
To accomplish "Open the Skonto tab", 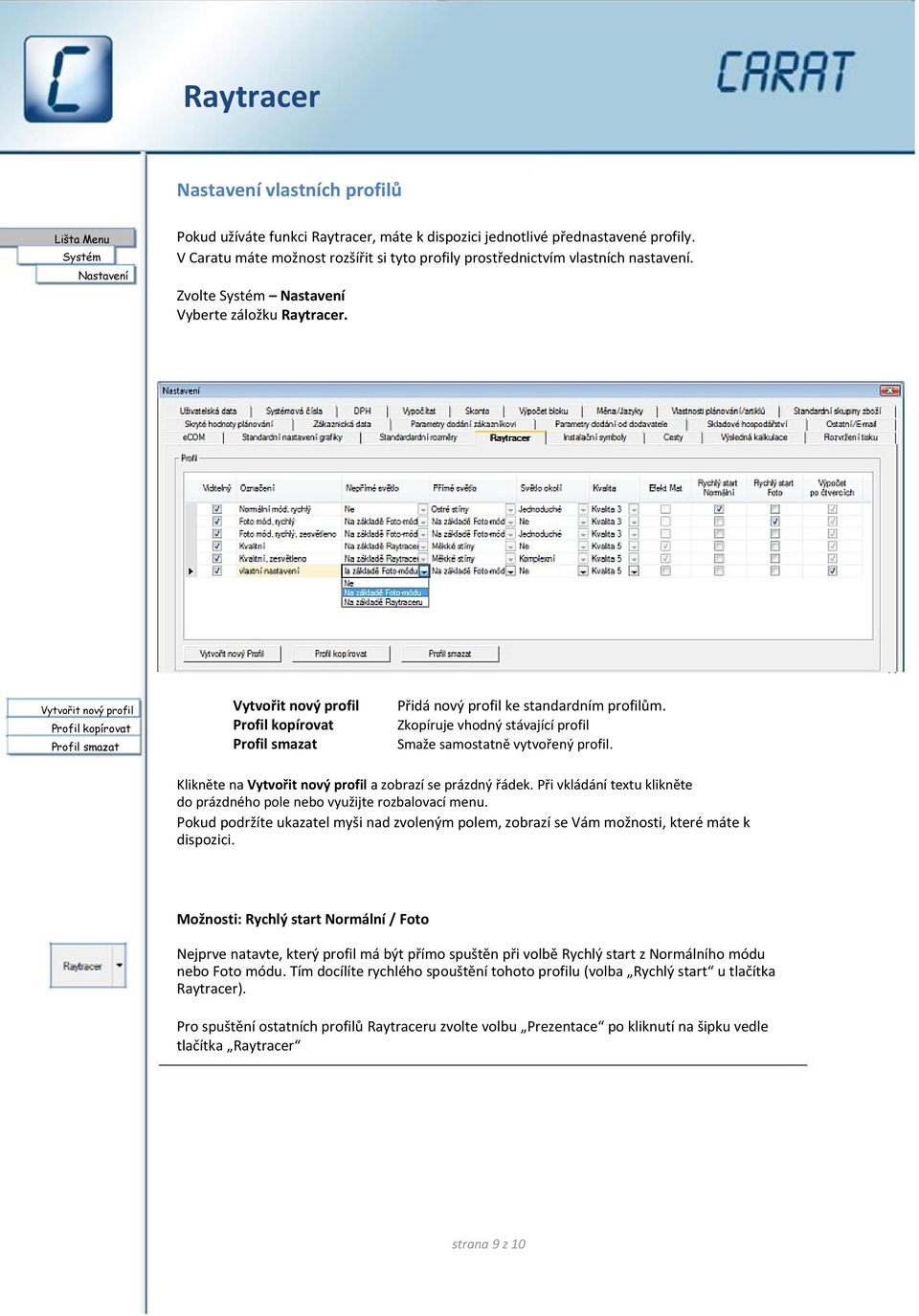I will pos(477,411).
